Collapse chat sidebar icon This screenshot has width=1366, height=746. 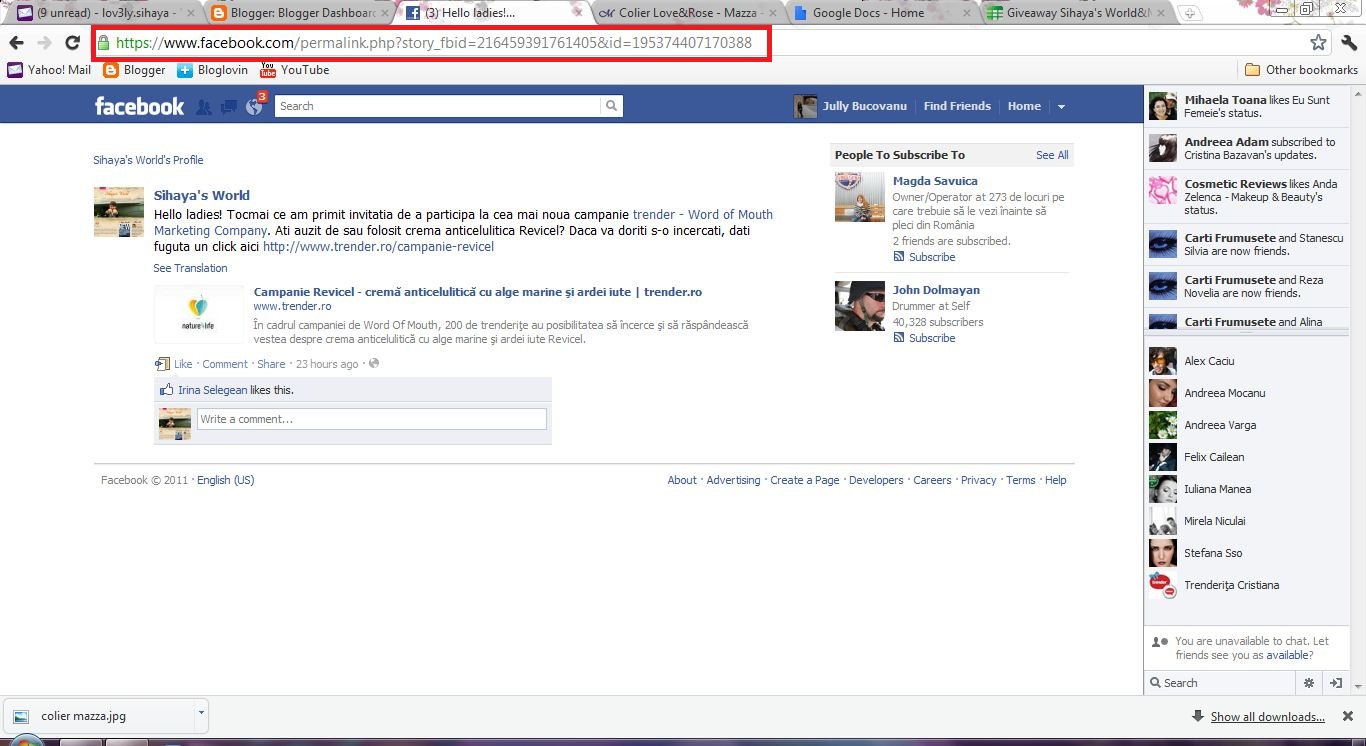click(1335, 683)
